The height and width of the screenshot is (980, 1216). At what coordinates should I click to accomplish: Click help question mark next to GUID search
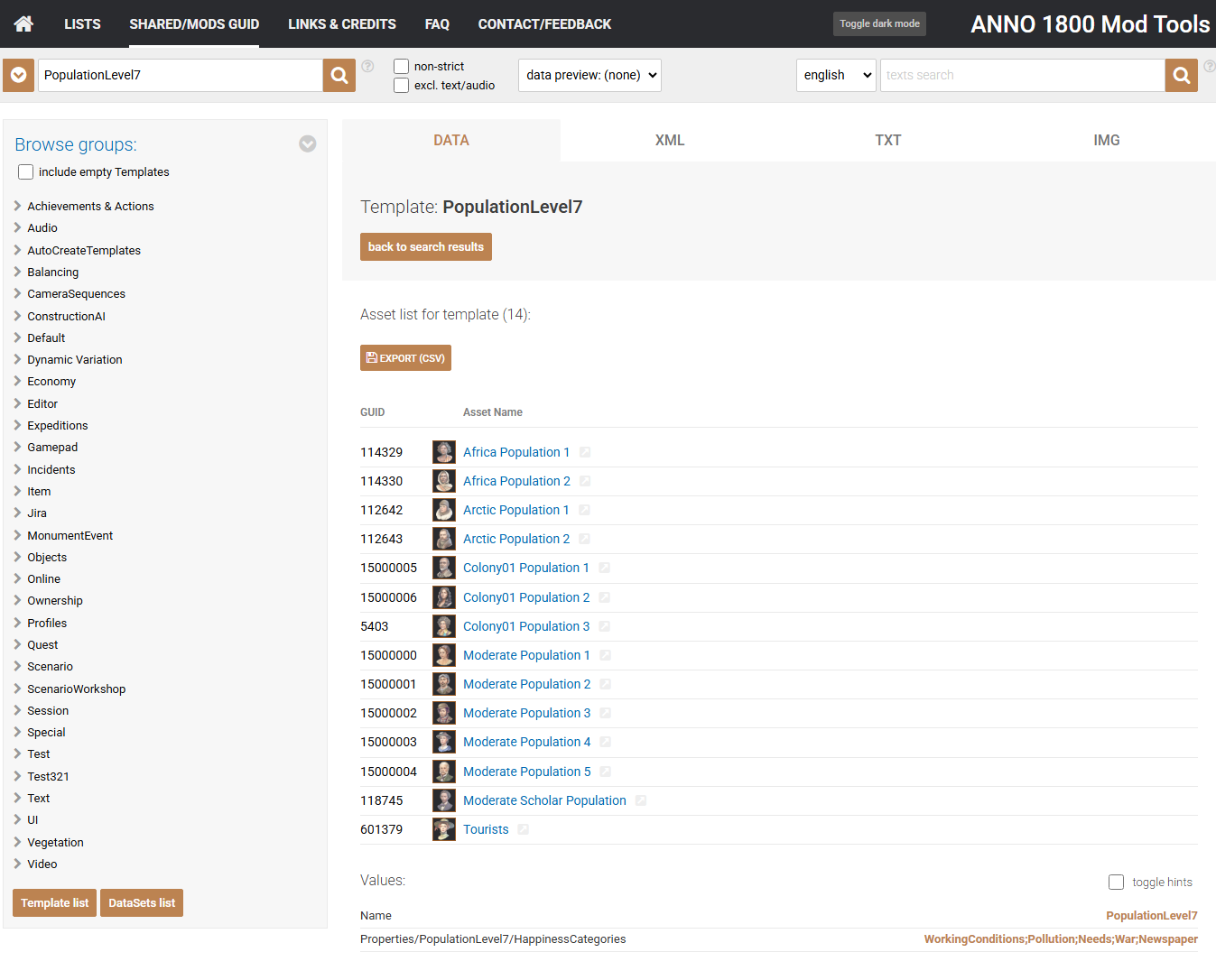click(367, 66)
